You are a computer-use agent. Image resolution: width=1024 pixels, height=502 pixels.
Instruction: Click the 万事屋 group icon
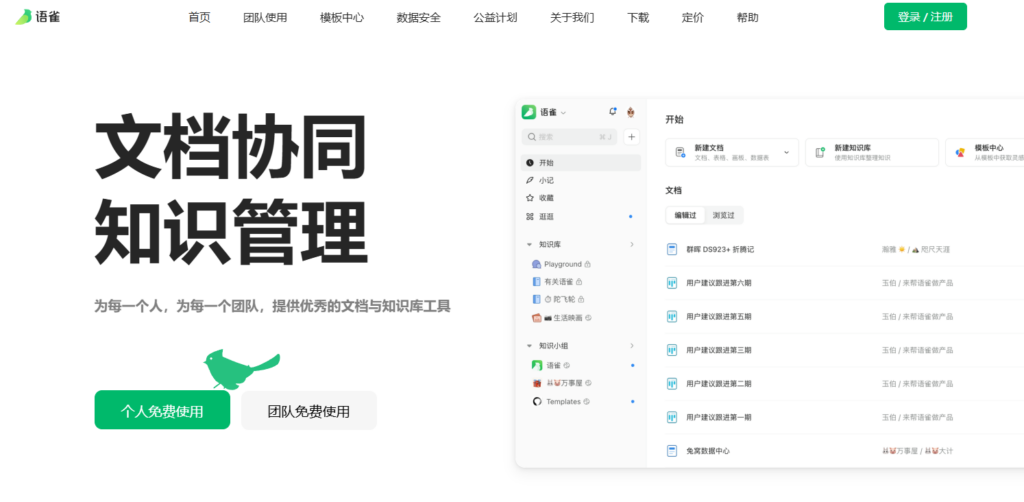(537, 383)
